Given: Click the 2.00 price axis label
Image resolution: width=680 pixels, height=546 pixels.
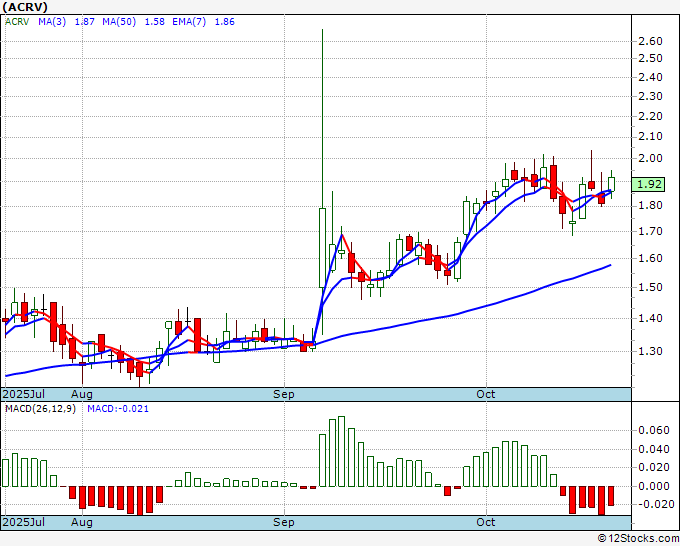Looking at the screenshot, I should (x=651, y=158).
